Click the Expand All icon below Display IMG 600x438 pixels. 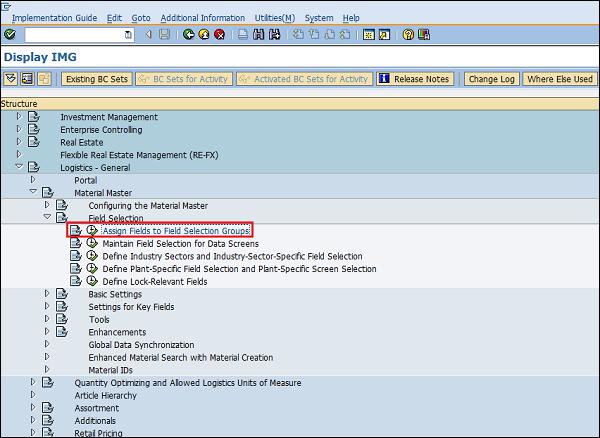click(x=10, y=79)
